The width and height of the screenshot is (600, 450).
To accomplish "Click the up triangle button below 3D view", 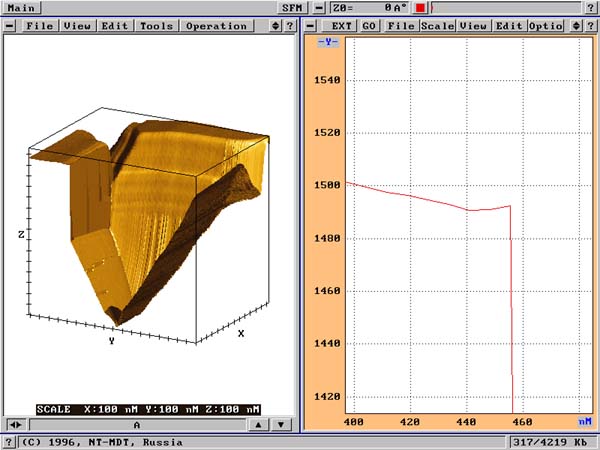I will point(258,424).
